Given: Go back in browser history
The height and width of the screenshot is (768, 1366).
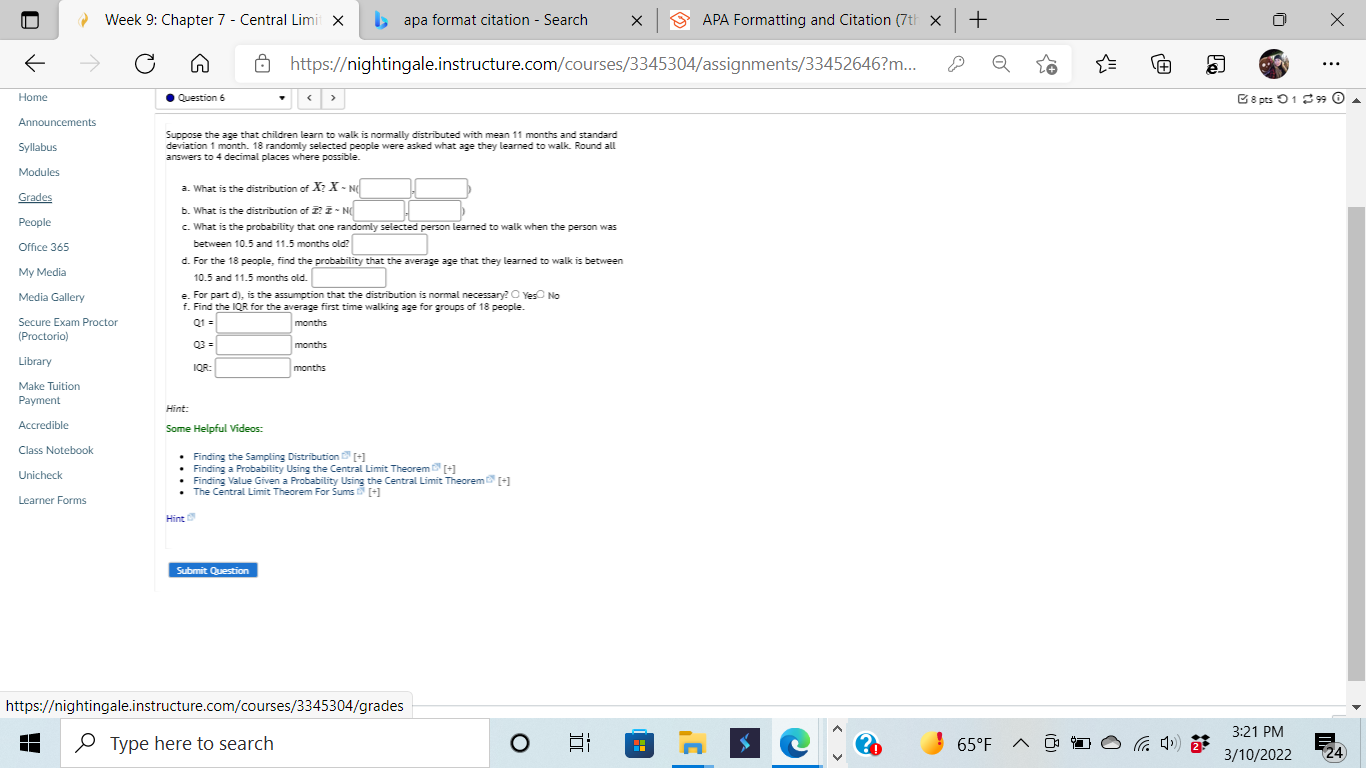Looking at the screenshot, I should click(x=35, y=65).
